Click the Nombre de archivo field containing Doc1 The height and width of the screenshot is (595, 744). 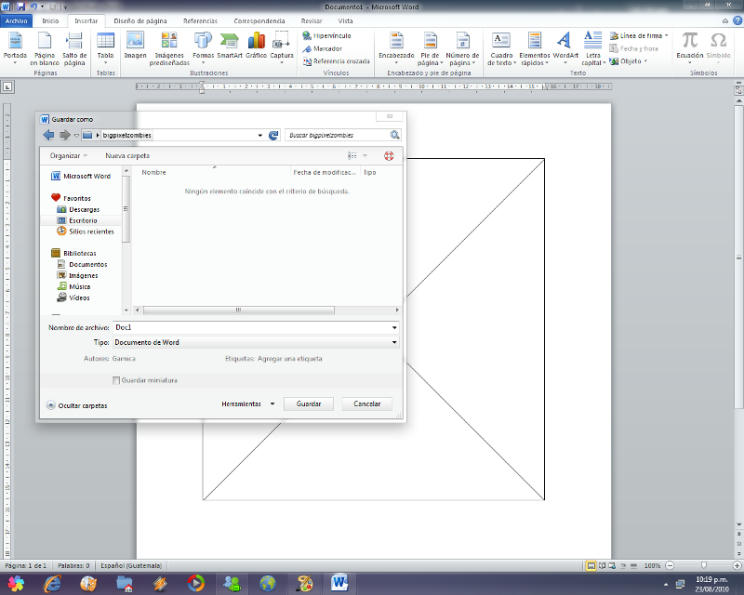click(x=255, y=327)
